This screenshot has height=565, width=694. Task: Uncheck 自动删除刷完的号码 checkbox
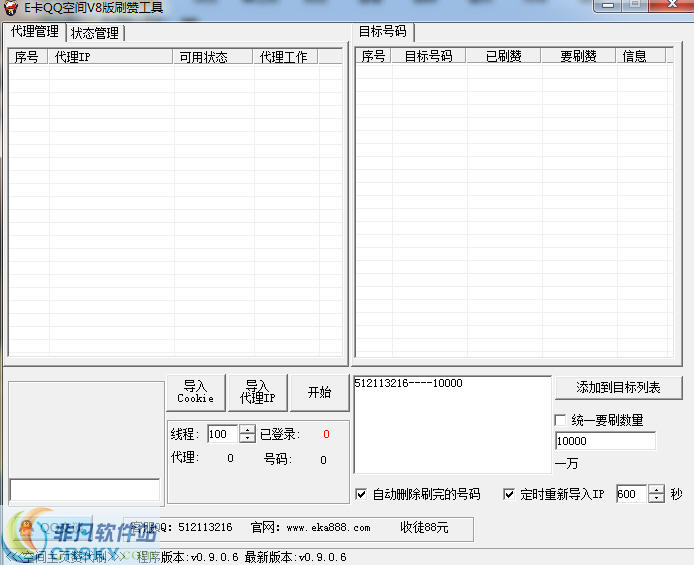pyautogui.click(x=361, y=494)
